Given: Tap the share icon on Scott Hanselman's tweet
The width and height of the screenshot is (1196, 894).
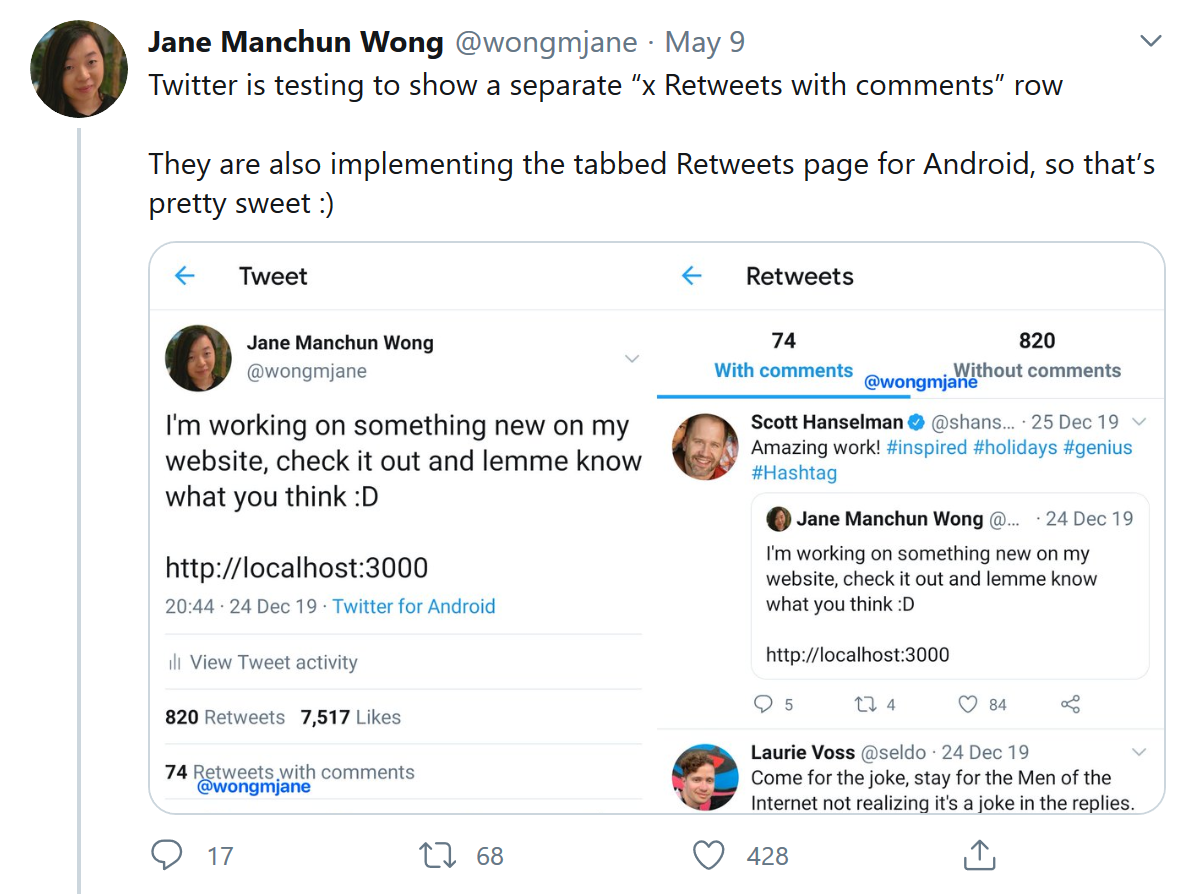Looking at the screenshot, I should (1070, 704).
